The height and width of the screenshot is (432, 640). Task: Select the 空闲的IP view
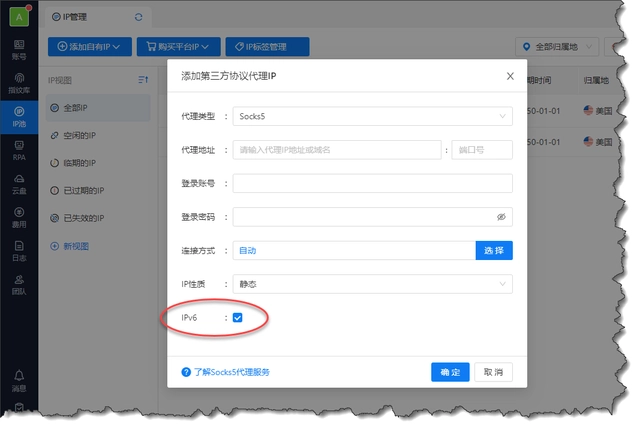[x=98, y=135]
